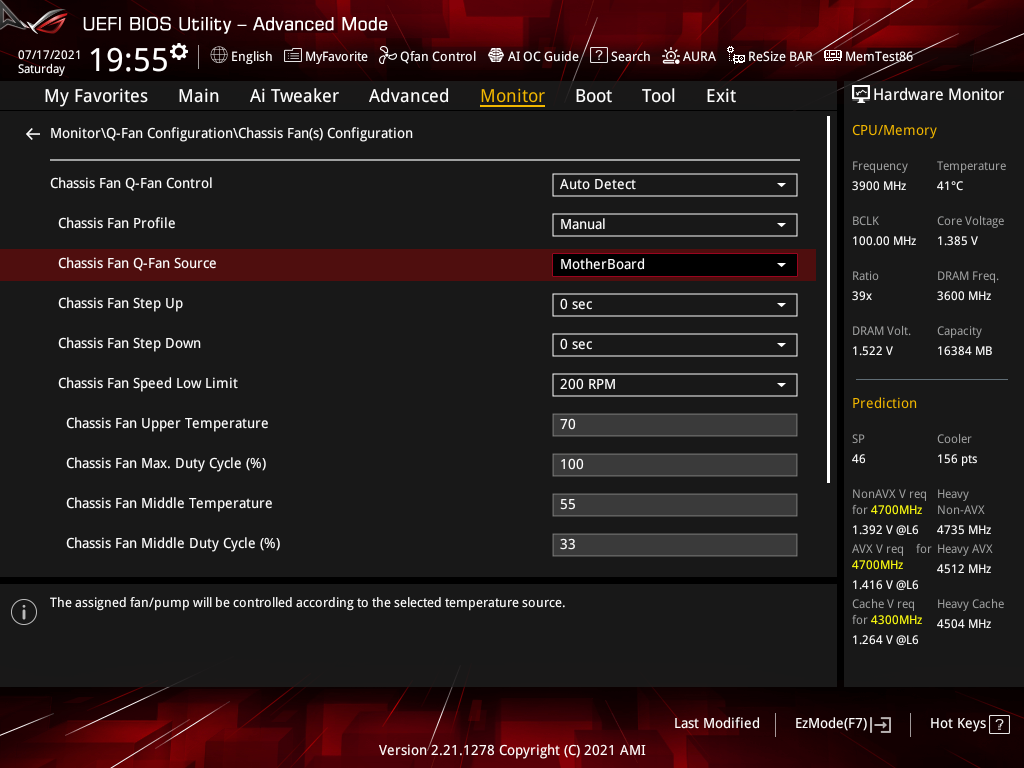Click Chassis Fan Max. Duty Cycle field
The image size is (1024, 768).
point(675,464)
